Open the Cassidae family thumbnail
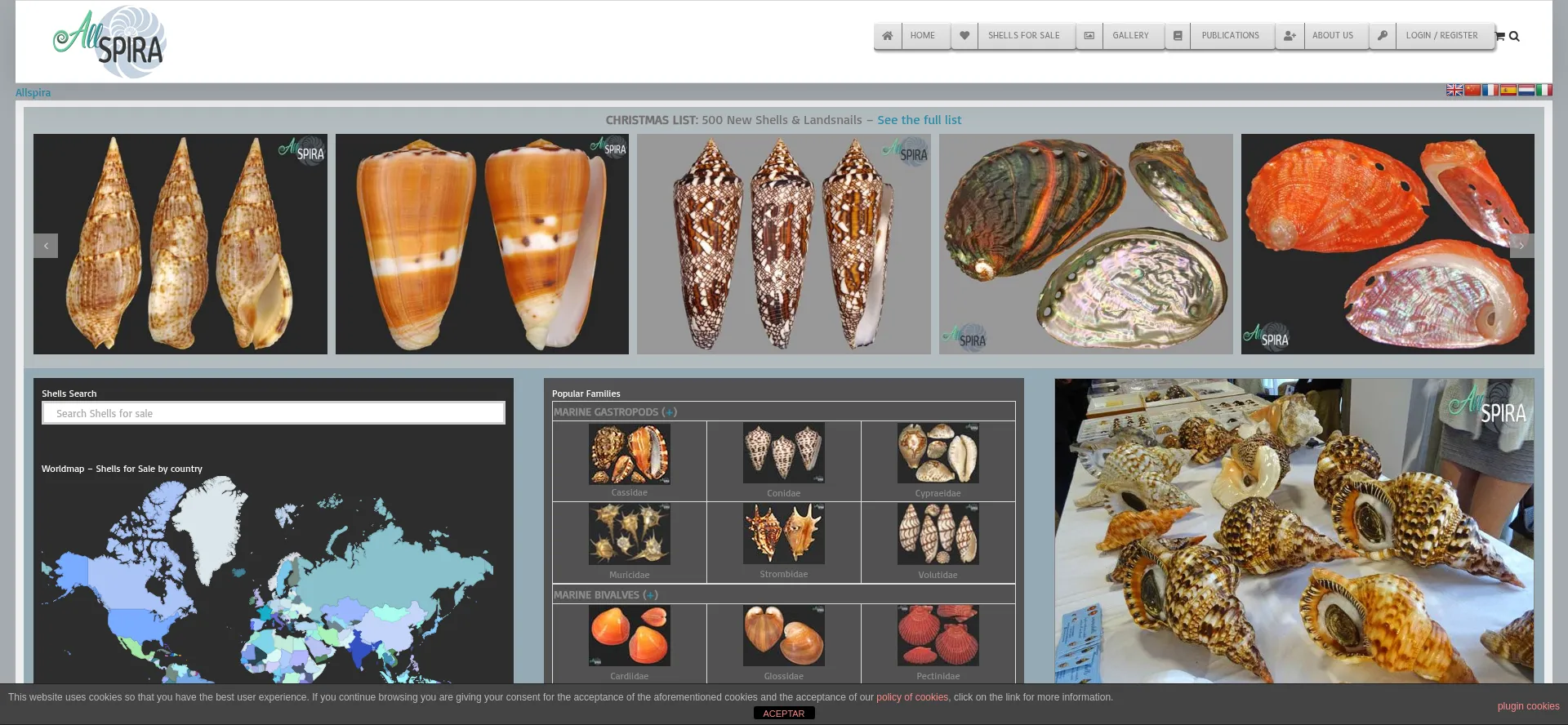This screenshot has height=725, width=1568. tap(630, 453)
